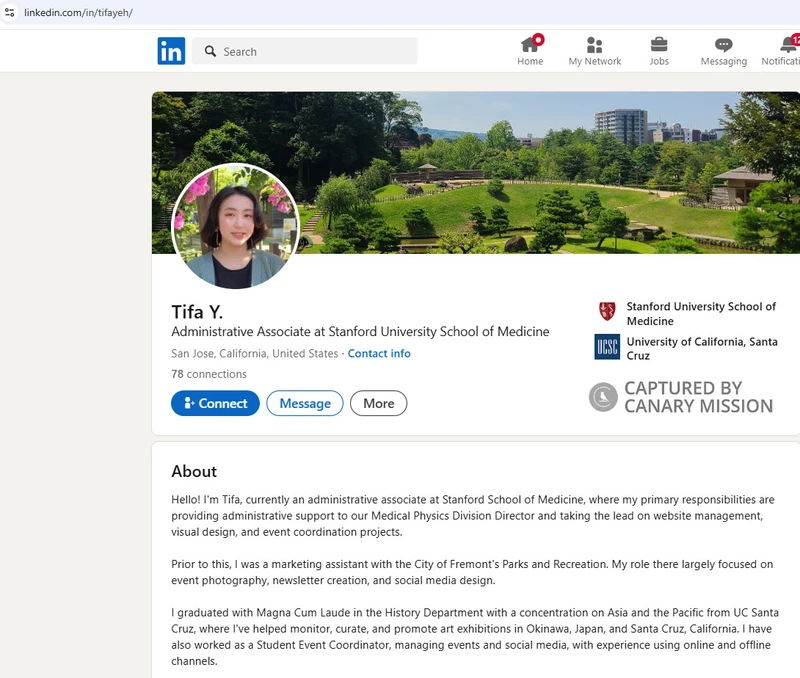View the 78 connections count

[x=209, y=374]
